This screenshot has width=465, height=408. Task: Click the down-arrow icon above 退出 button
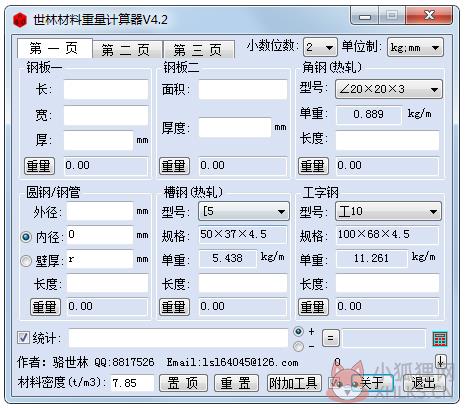click(441, 361)
